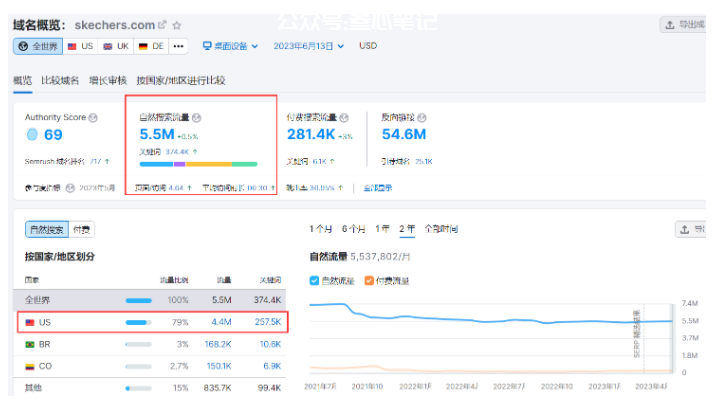Toggle the organic traffic 自然流量 checkbox
Image resolution: width=714 pixels, height=407 pixels.
point(314,280)
